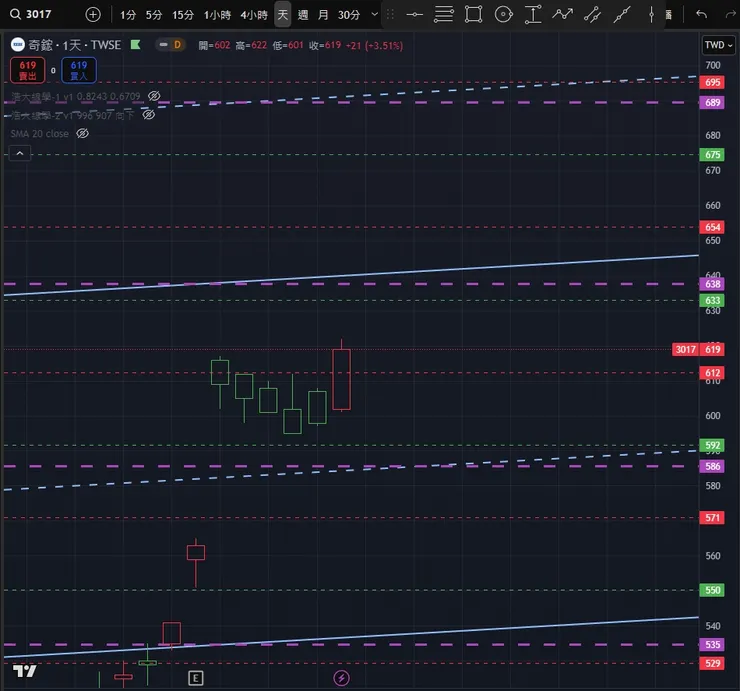Click the 收=619 close value text
Screen dimensions: 740x691
click(x=325, y=45)
